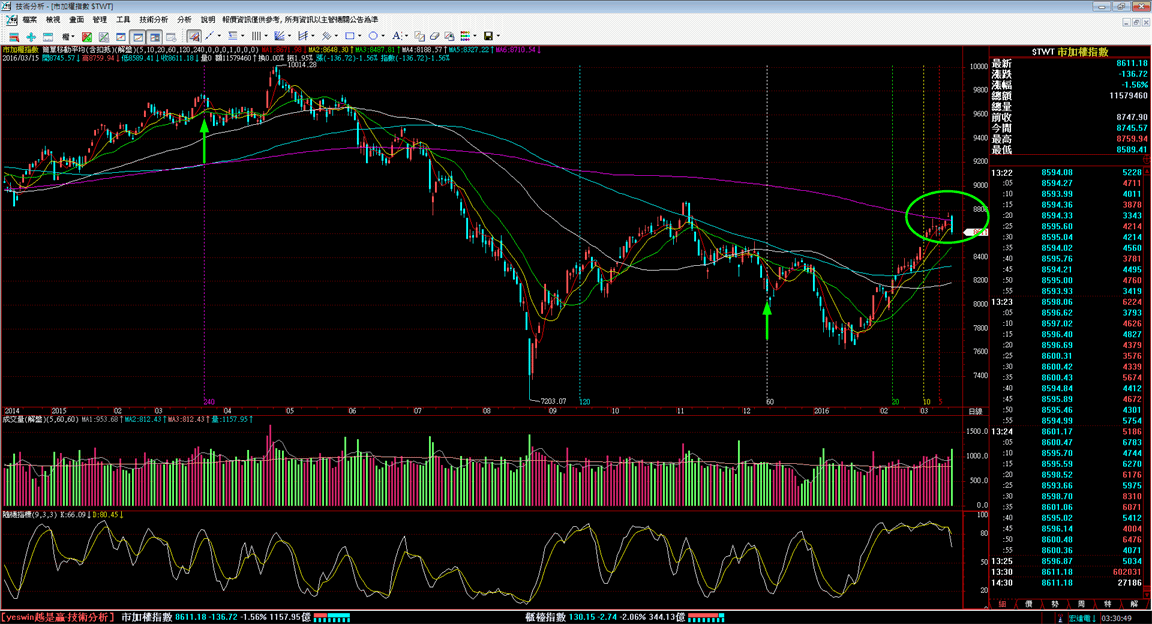Click the erase-all drawings icon
This screenshot has height=624, width=1152.
(x=449, y=36)
